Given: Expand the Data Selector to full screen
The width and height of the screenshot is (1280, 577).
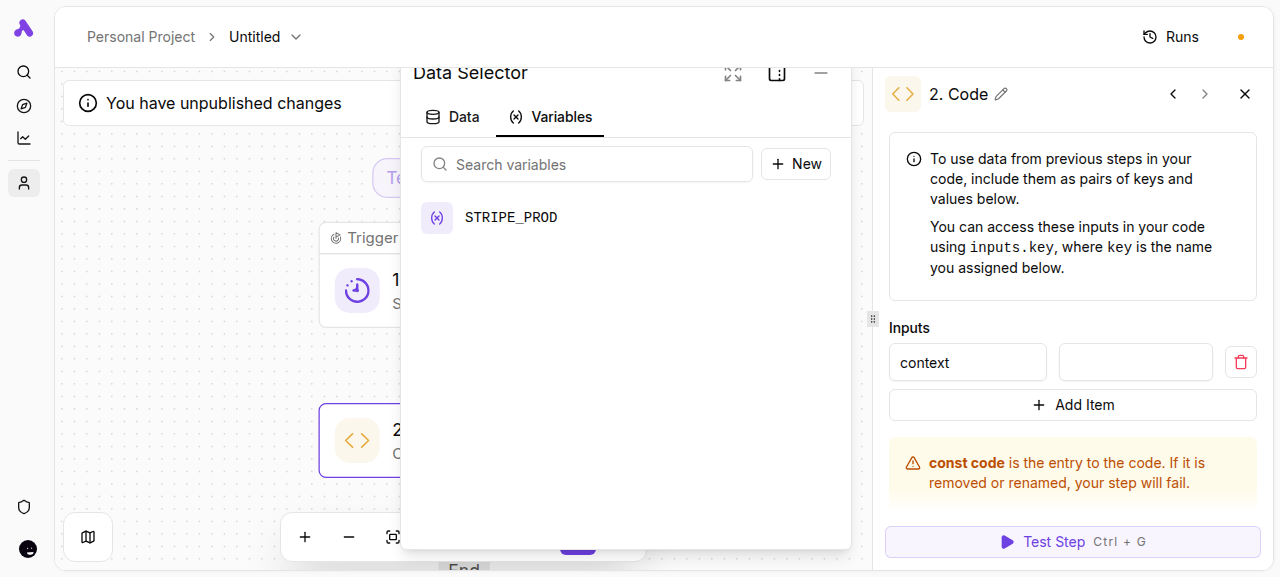Looking at the screenshot, I should coord(733,73).
